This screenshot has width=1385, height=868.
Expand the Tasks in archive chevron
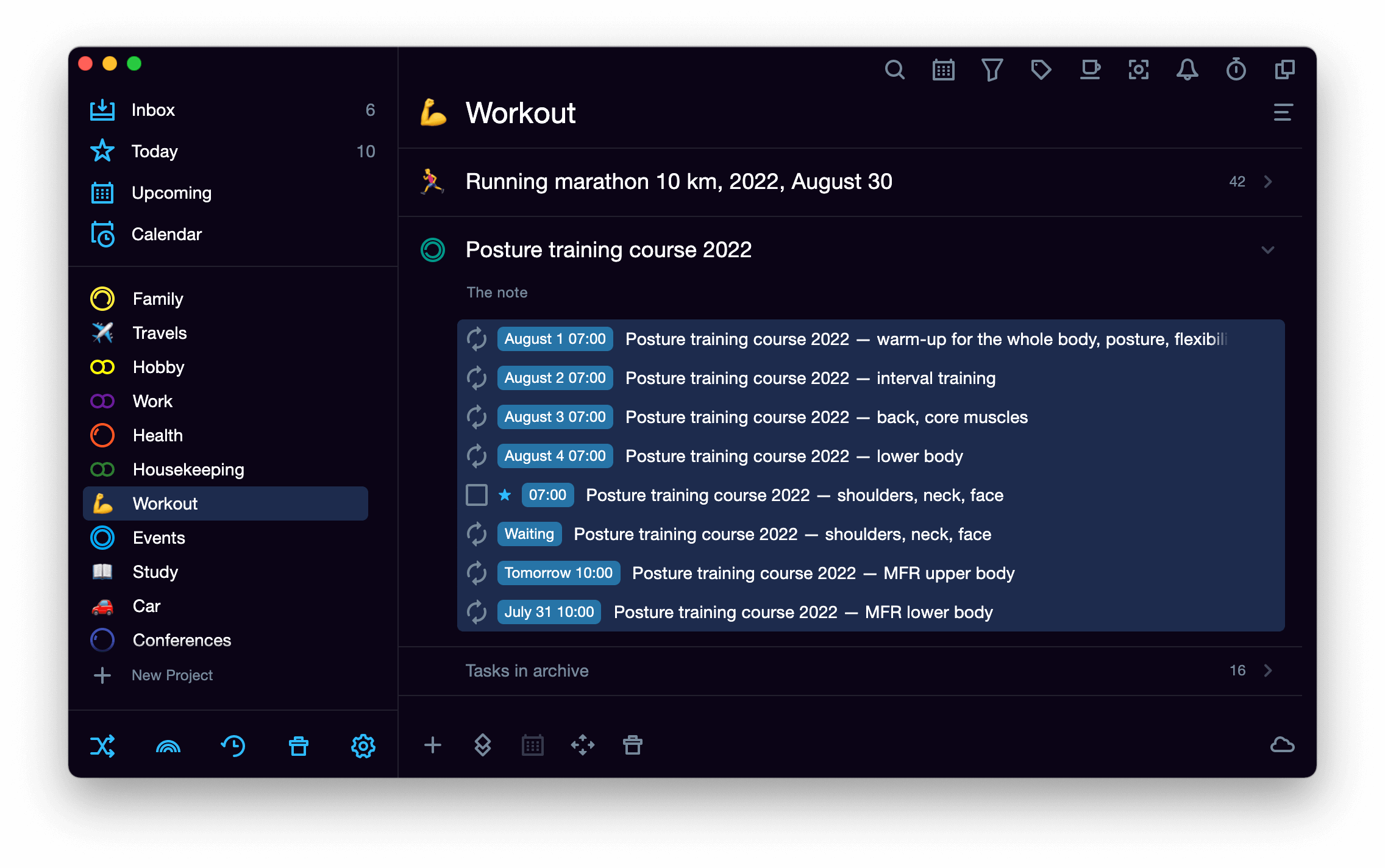tap(1268, 671)
